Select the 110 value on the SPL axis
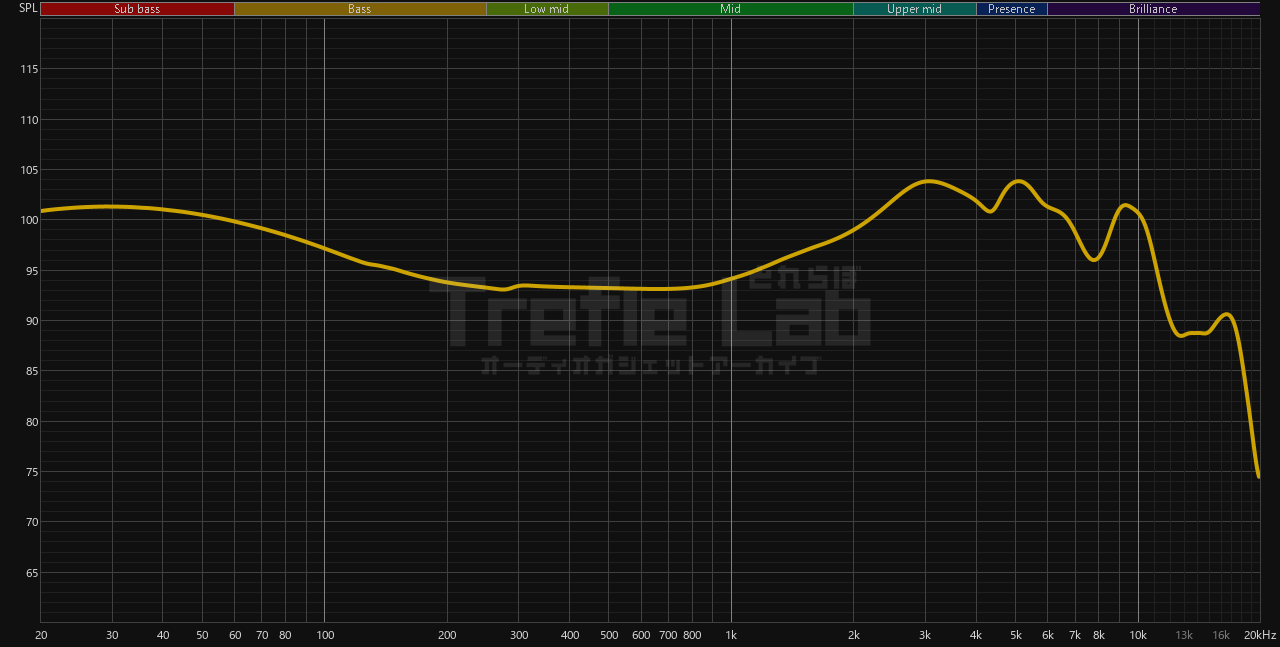This screenshot has height=647, width=1280. point(28,120)
